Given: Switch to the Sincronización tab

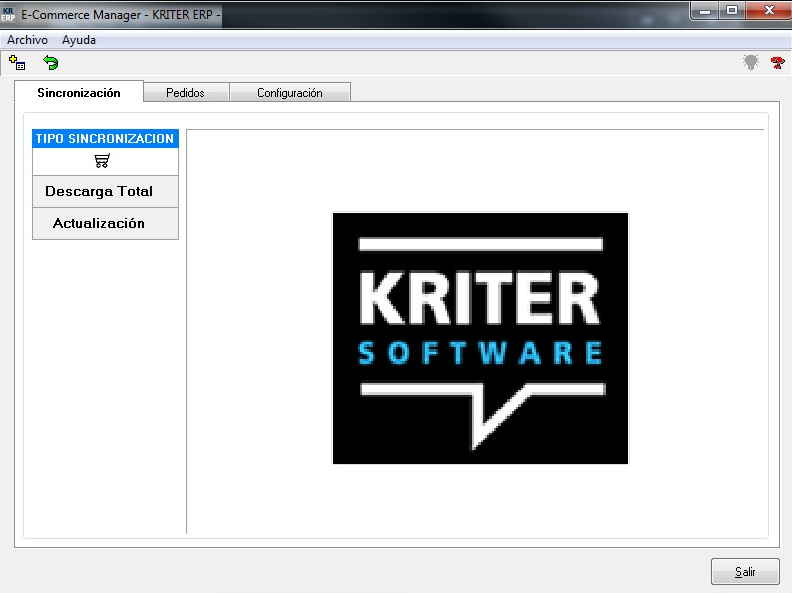Looking at the screenshot, I should [79, 92].
